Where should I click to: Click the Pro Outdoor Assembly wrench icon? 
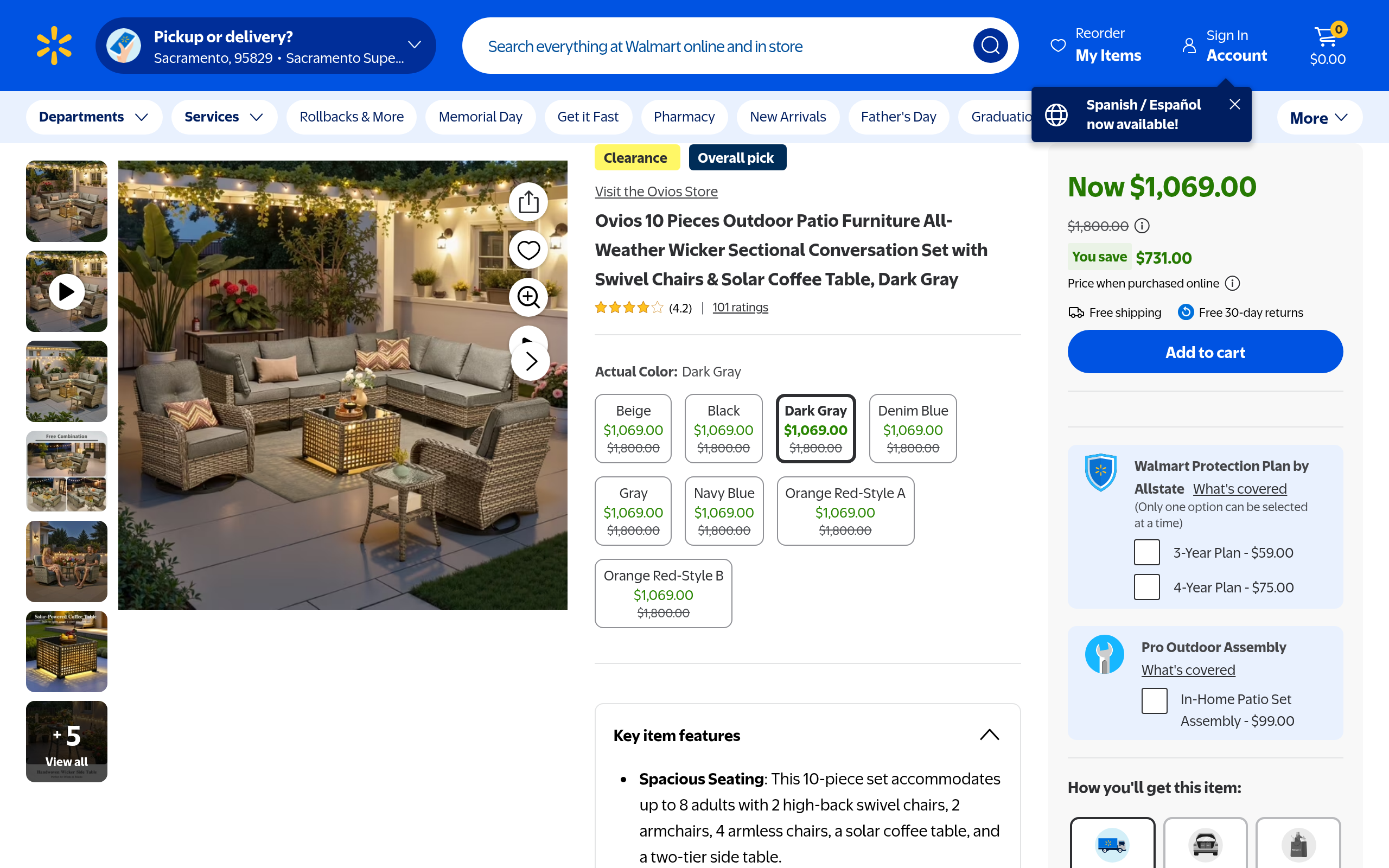tap(1104, 654)
